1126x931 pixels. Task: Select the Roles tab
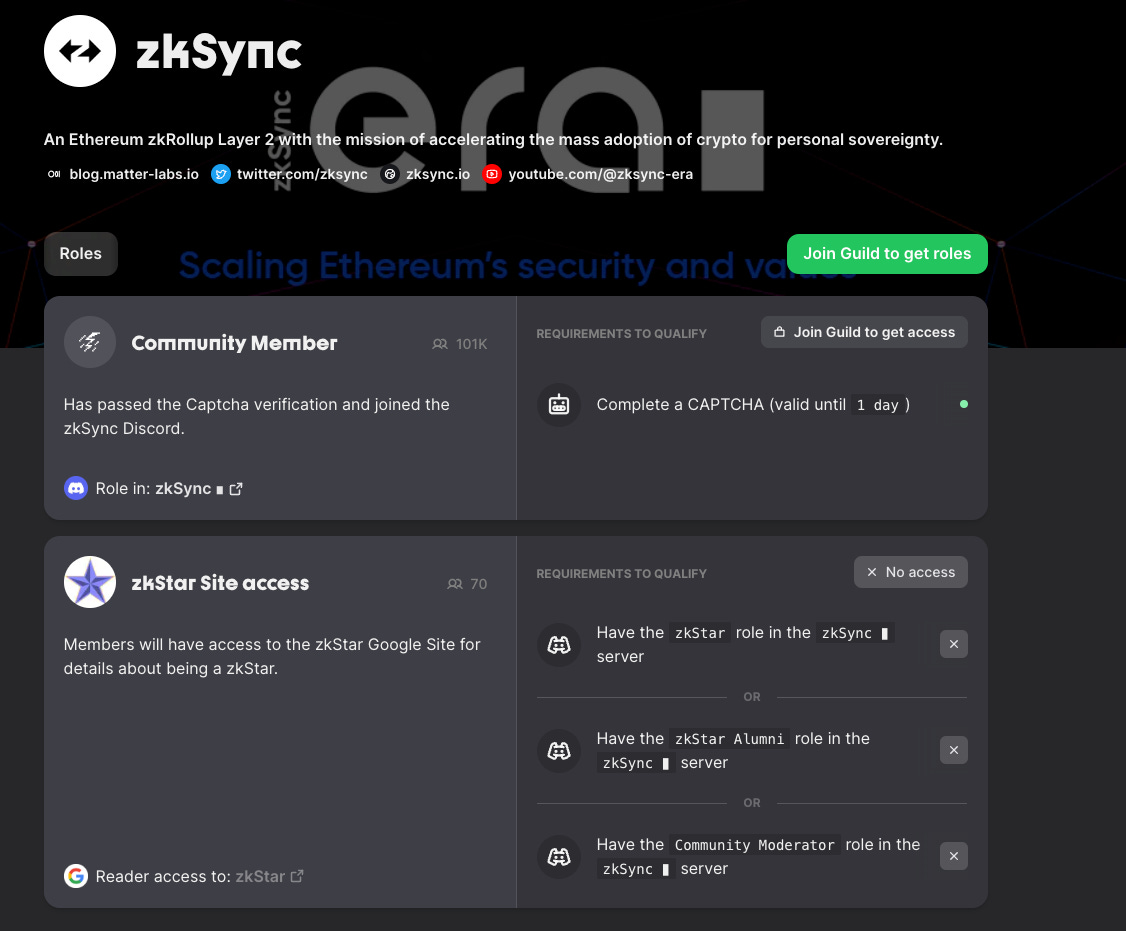point(80,254)
